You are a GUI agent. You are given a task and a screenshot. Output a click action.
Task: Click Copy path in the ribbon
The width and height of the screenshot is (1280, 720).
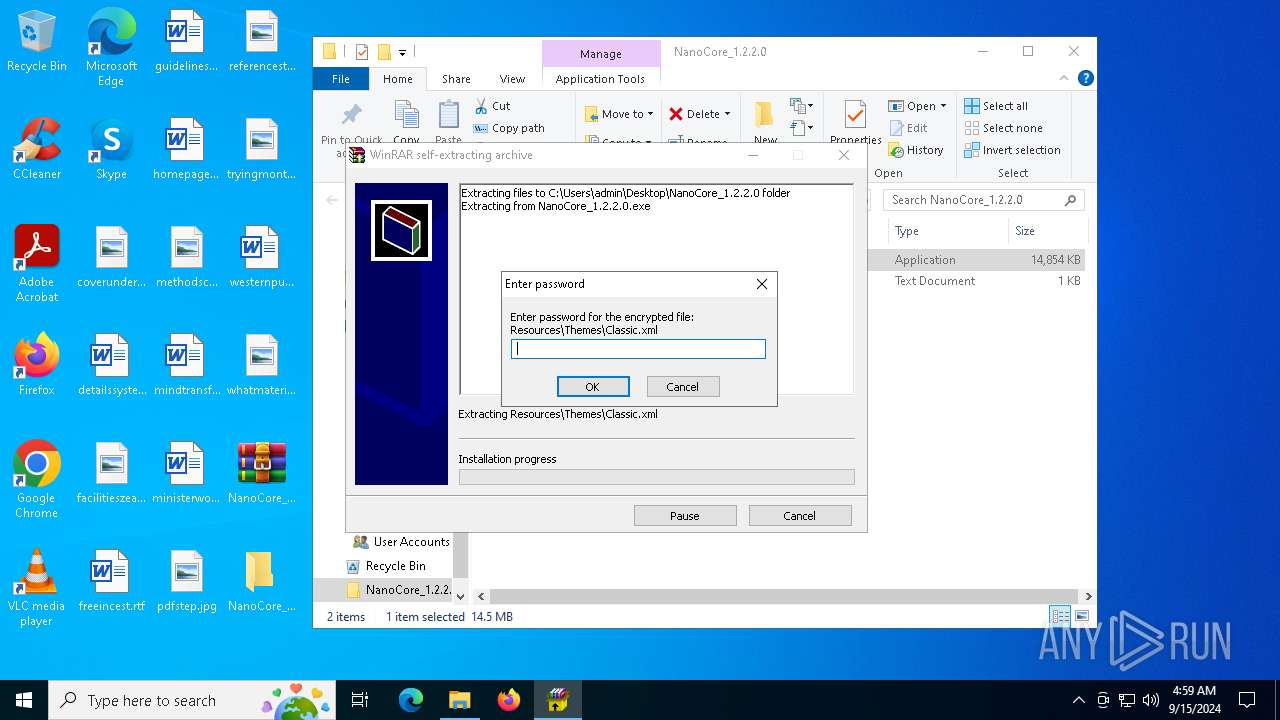pos(509,128)
